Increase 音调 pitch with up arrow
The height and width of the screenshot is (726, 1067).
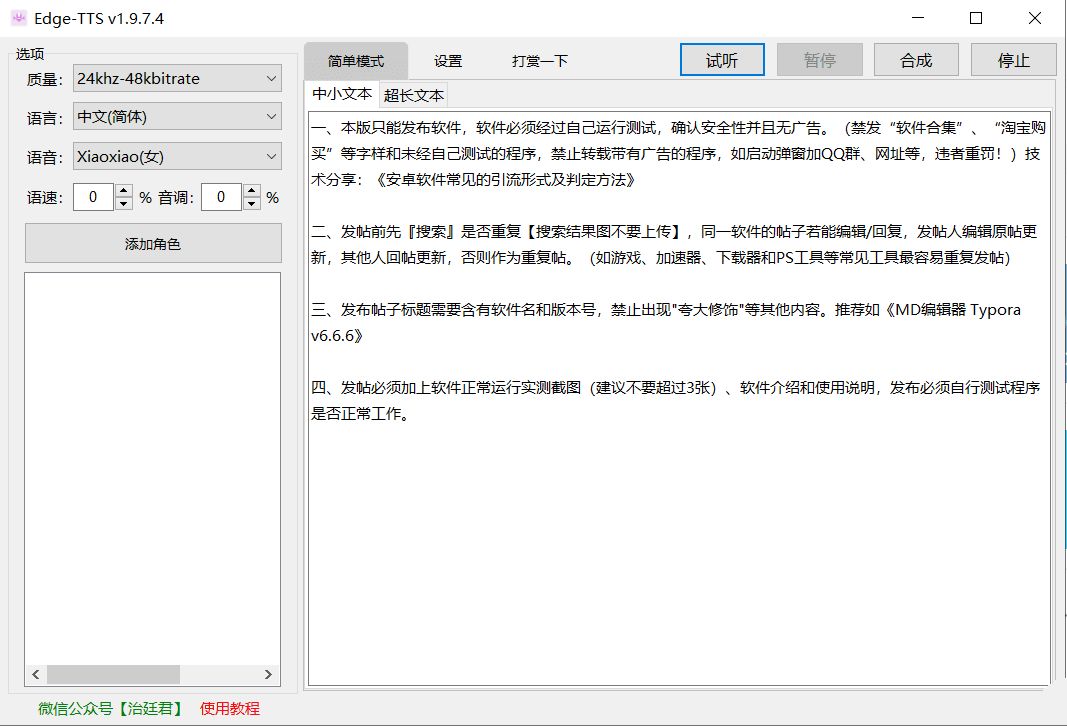coord(251,192)
